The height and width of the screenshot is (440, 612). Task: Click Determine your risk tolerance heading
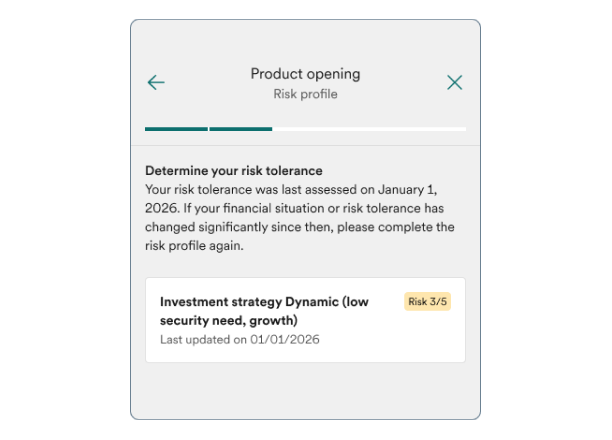point(234,171)
